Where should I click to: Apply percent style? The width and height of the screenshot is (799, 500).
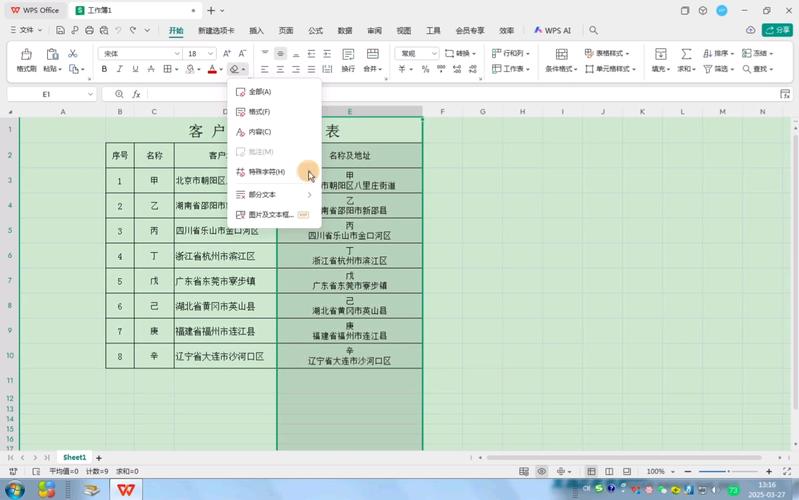[x=425, y=69]
